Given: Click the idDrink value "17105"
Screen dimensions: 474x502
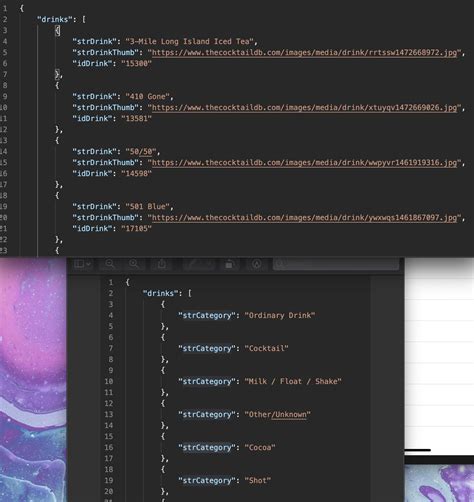Looking at the screenshot, I should 136,228.
